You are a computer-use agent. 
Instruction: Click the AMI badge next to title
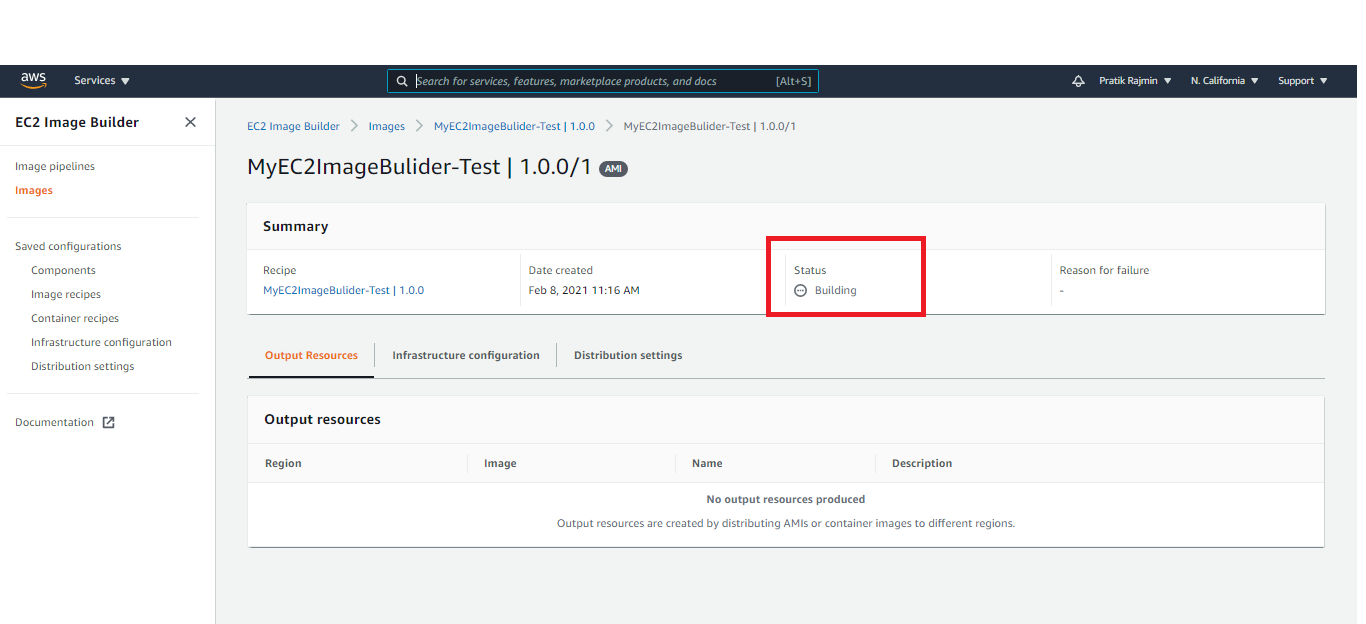point(613,169)
